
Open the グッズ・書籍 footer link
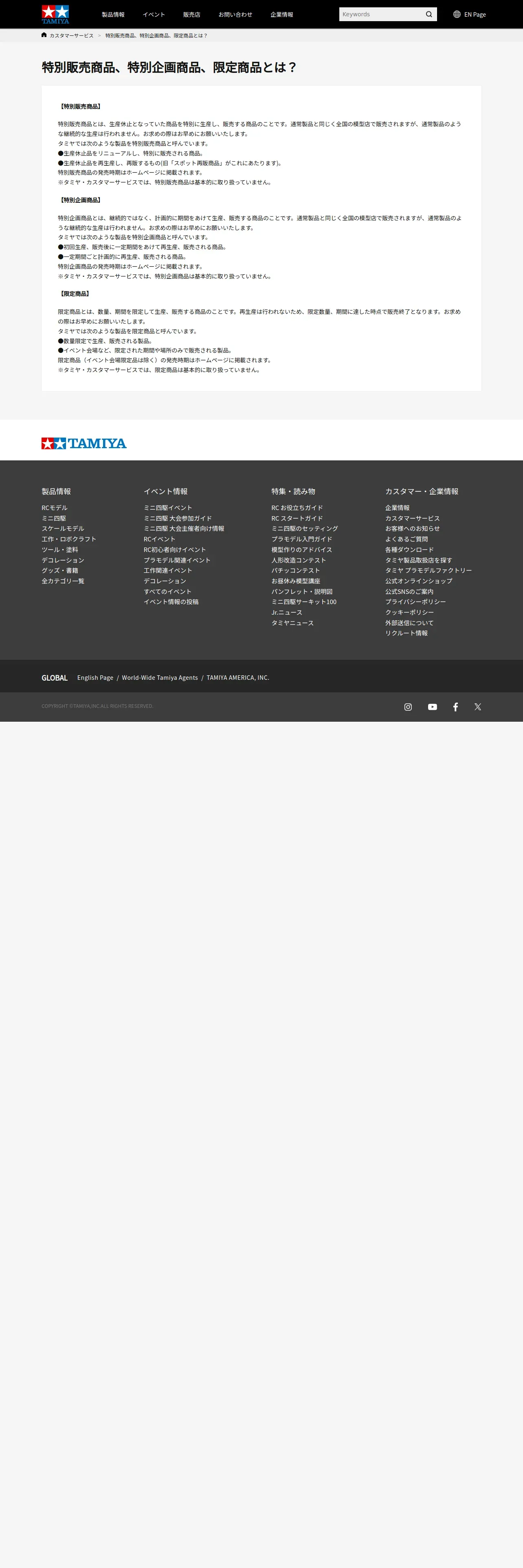[59, 570]
